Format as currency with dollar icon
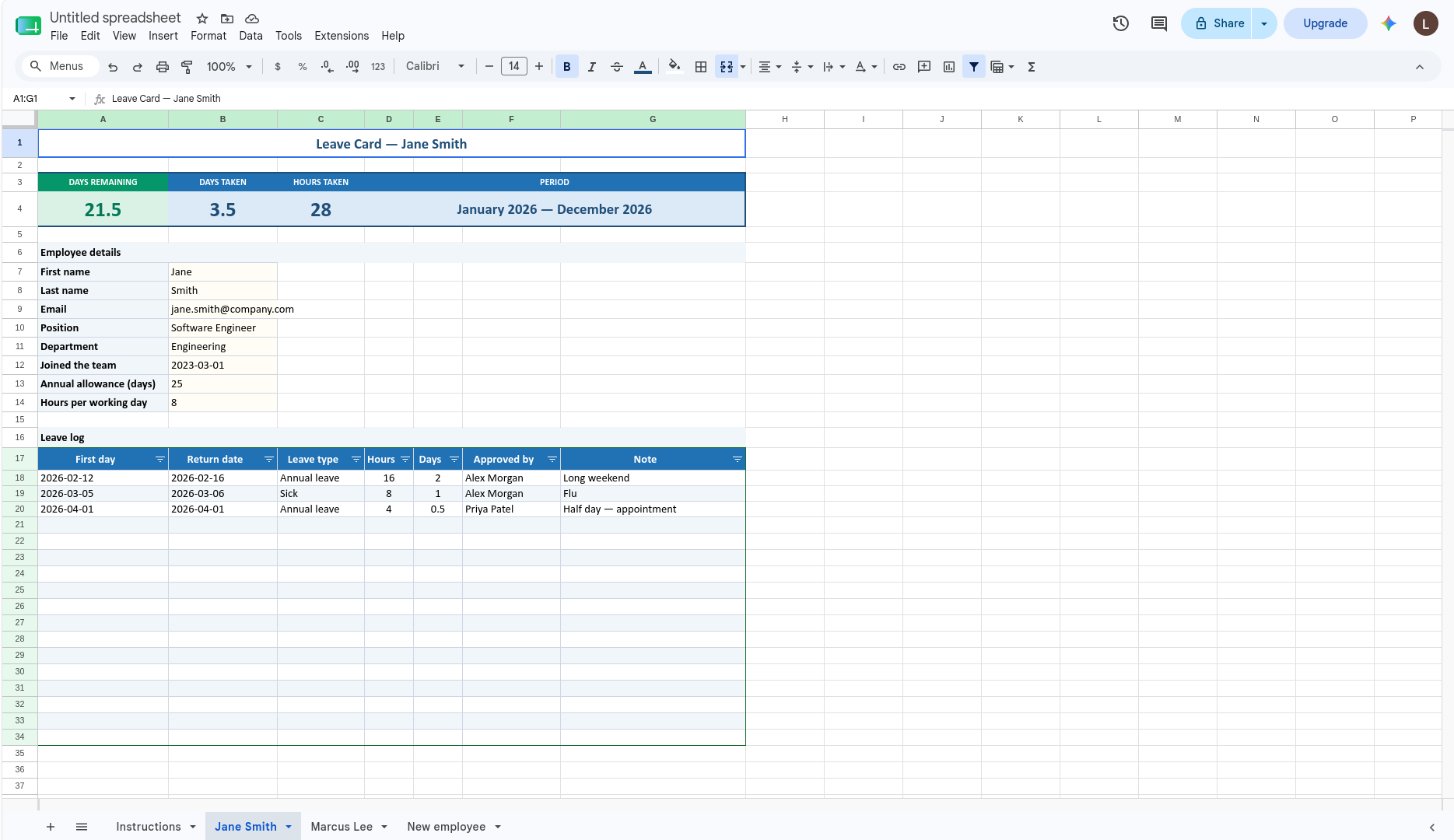 [278, 67]
